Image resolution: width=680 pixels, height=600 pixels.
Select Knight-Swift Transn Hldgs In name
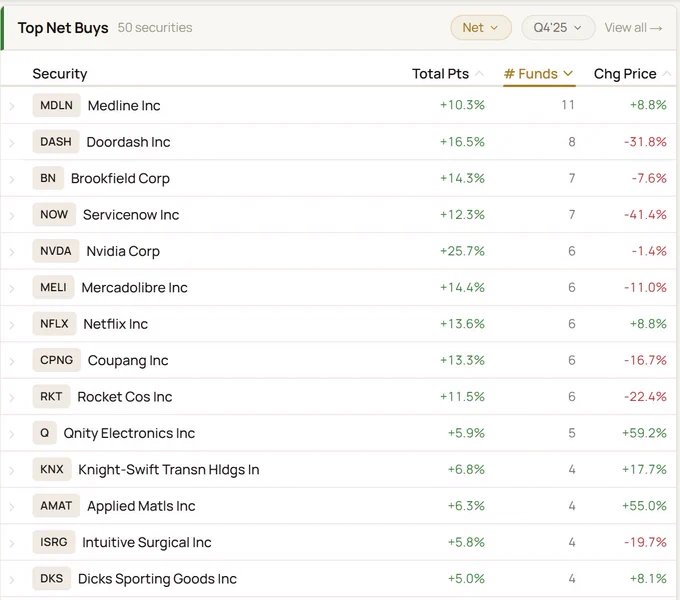(x=169, y=470)
